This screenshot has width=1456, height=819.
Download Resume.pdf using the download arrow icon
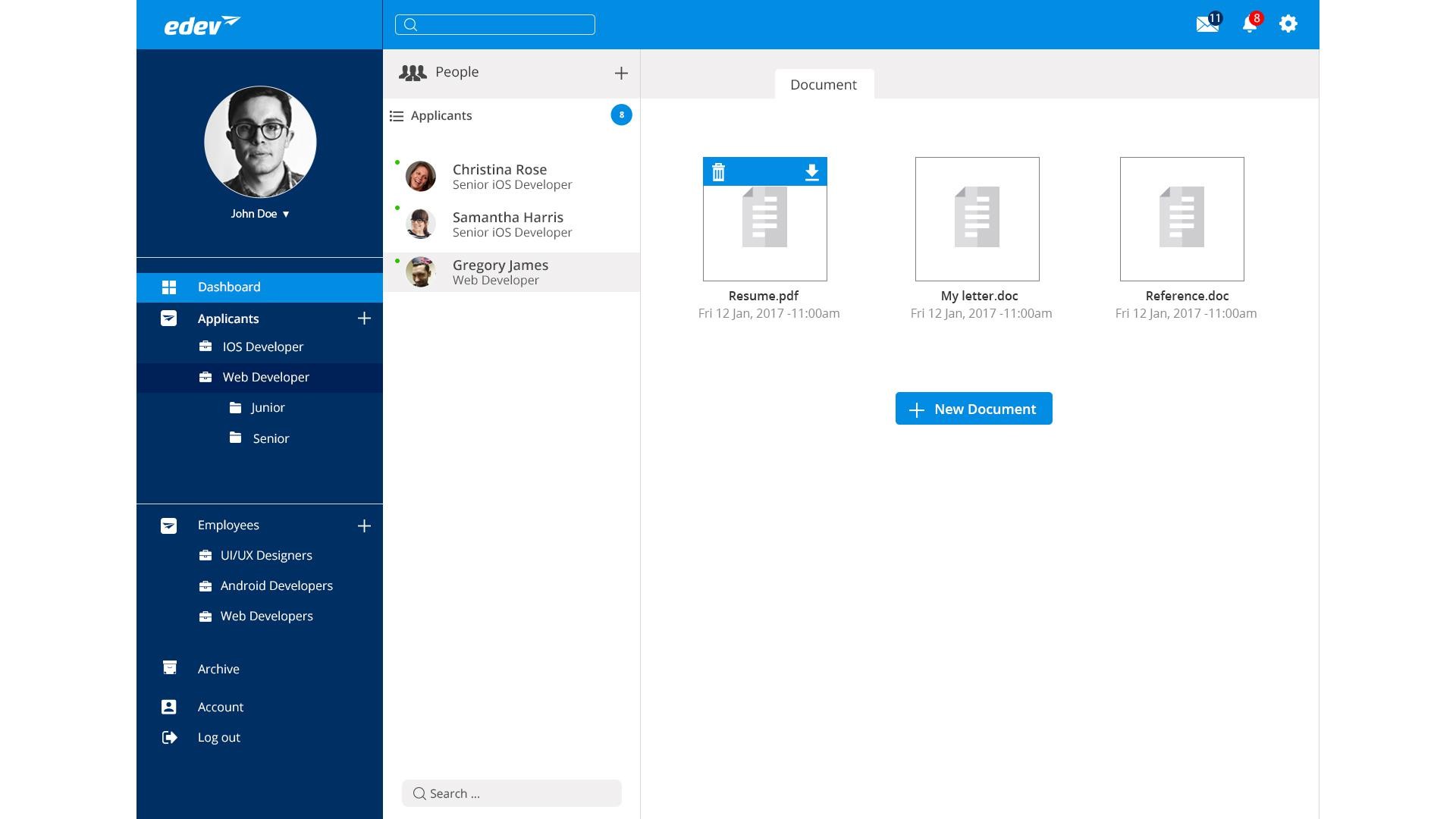click(811, 172)
